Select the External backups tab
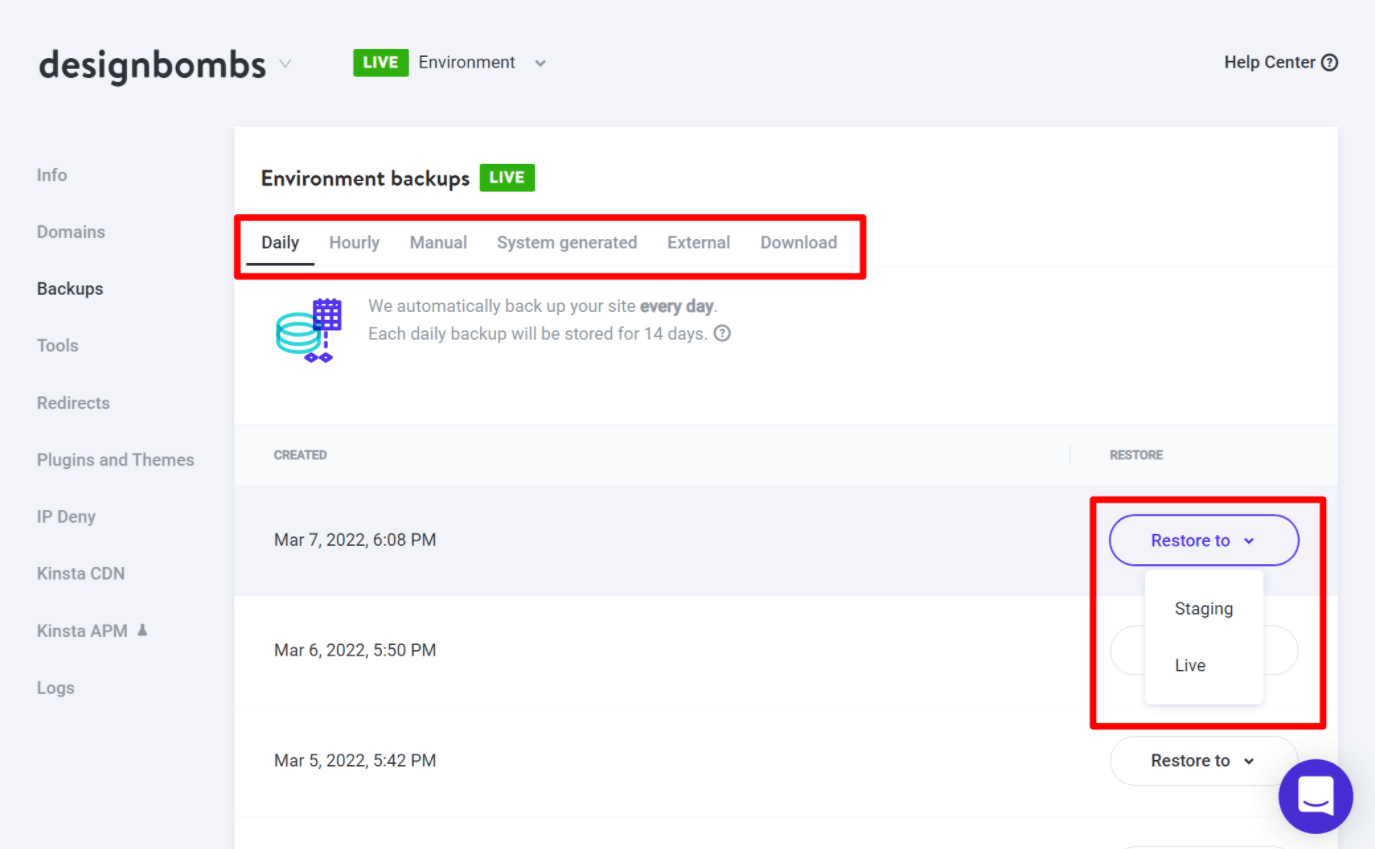The image size is (1375, 849). pyautogui.click(x=698, y=243)
